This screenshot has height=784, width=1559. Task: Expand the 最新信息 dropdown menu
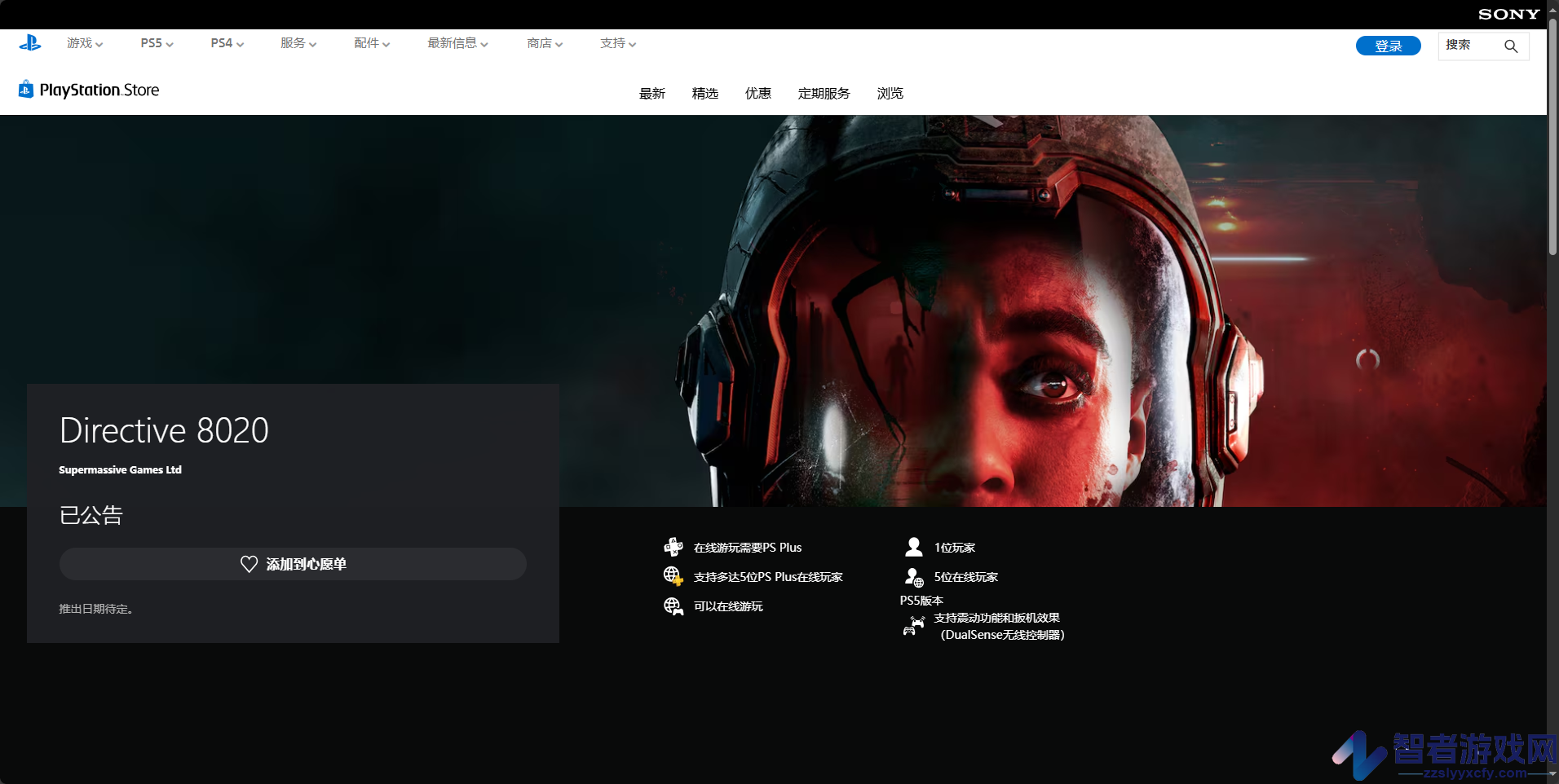(457, 43)
